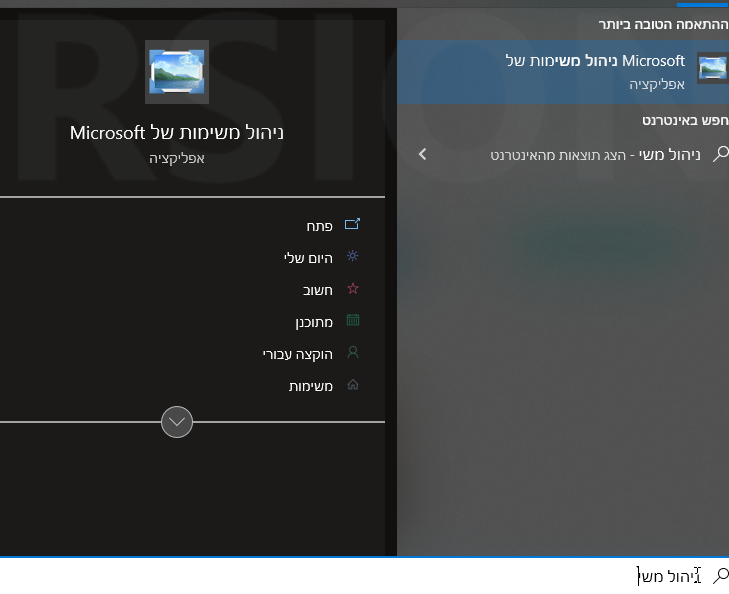
Task: Select web result ניהול משי - הצג תוצאות מהאינטרנט
Action: pos(563,154)
